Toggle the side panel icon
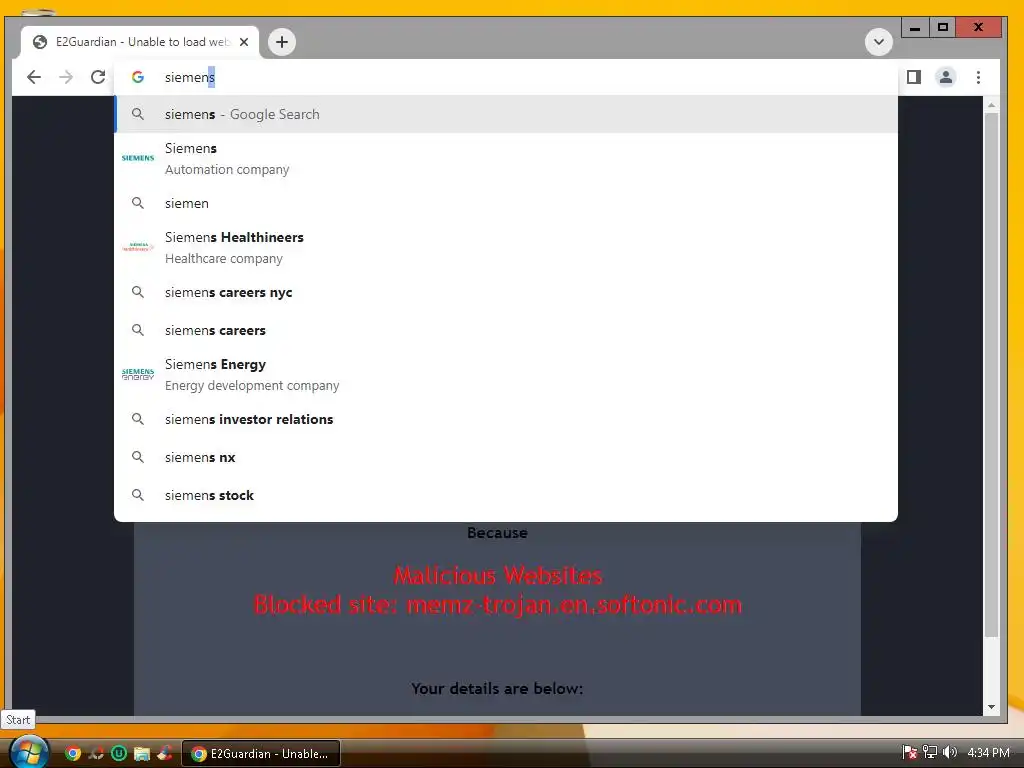The width and height of the screenshot is (1024, 768). (914, 77)
